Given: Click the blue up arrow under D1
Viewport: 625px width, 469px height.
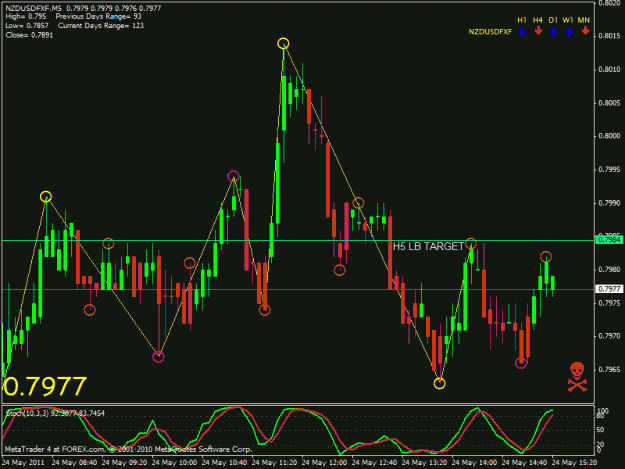Looking at the screenshot, I should [553, 32].
